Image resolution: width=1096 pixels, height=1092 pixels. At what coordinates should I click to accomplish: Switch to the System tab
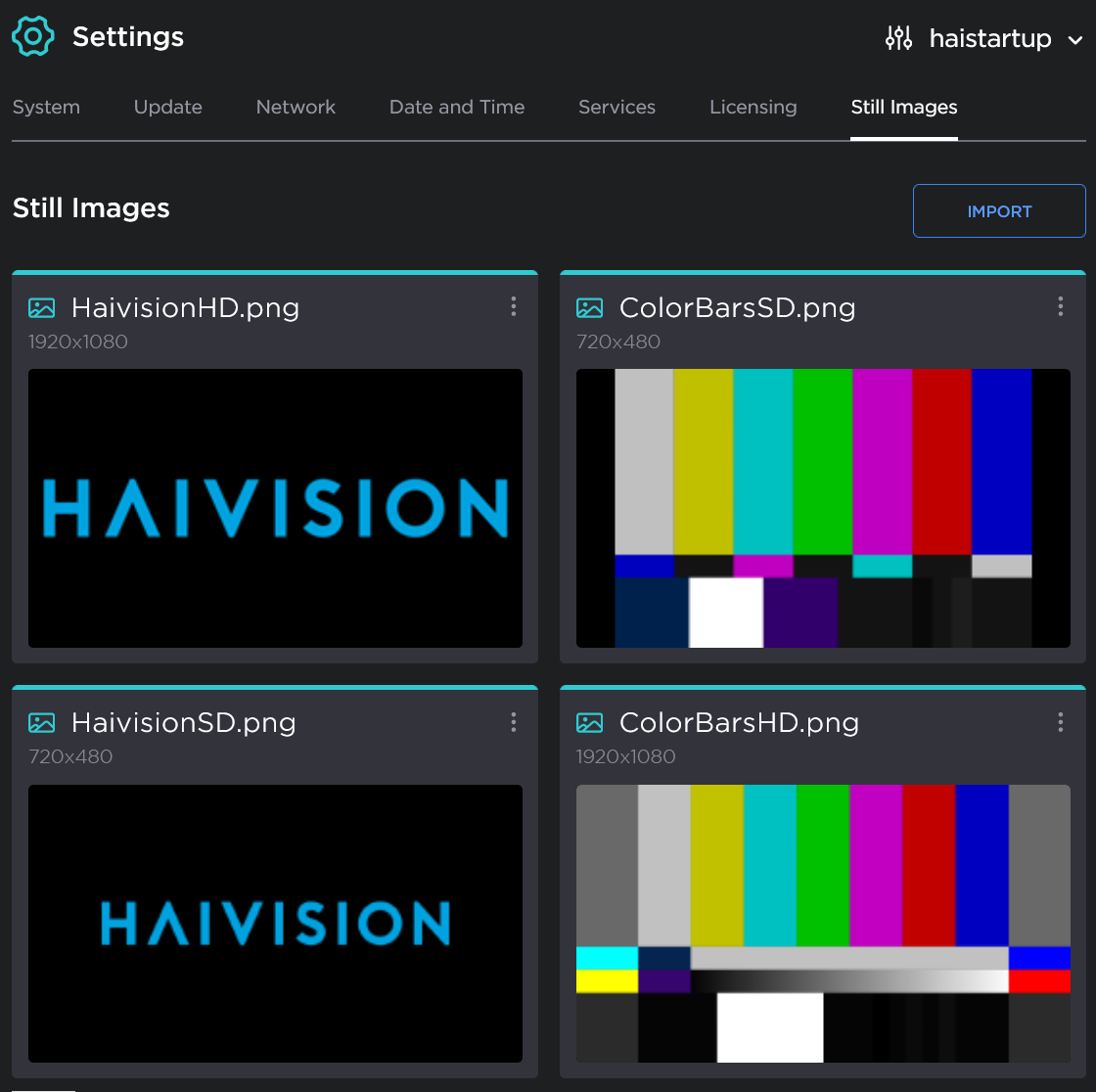tap(46, 108)
